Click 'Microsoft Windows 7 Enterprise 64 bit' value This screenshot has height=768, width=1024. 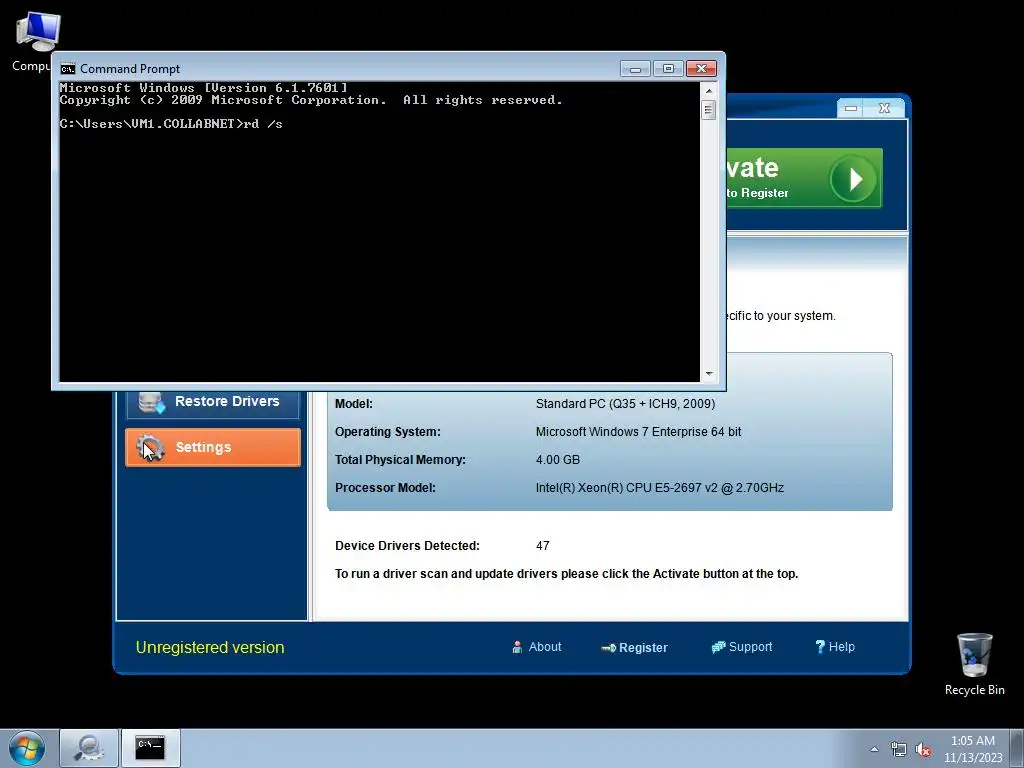[x=638, y=432]
